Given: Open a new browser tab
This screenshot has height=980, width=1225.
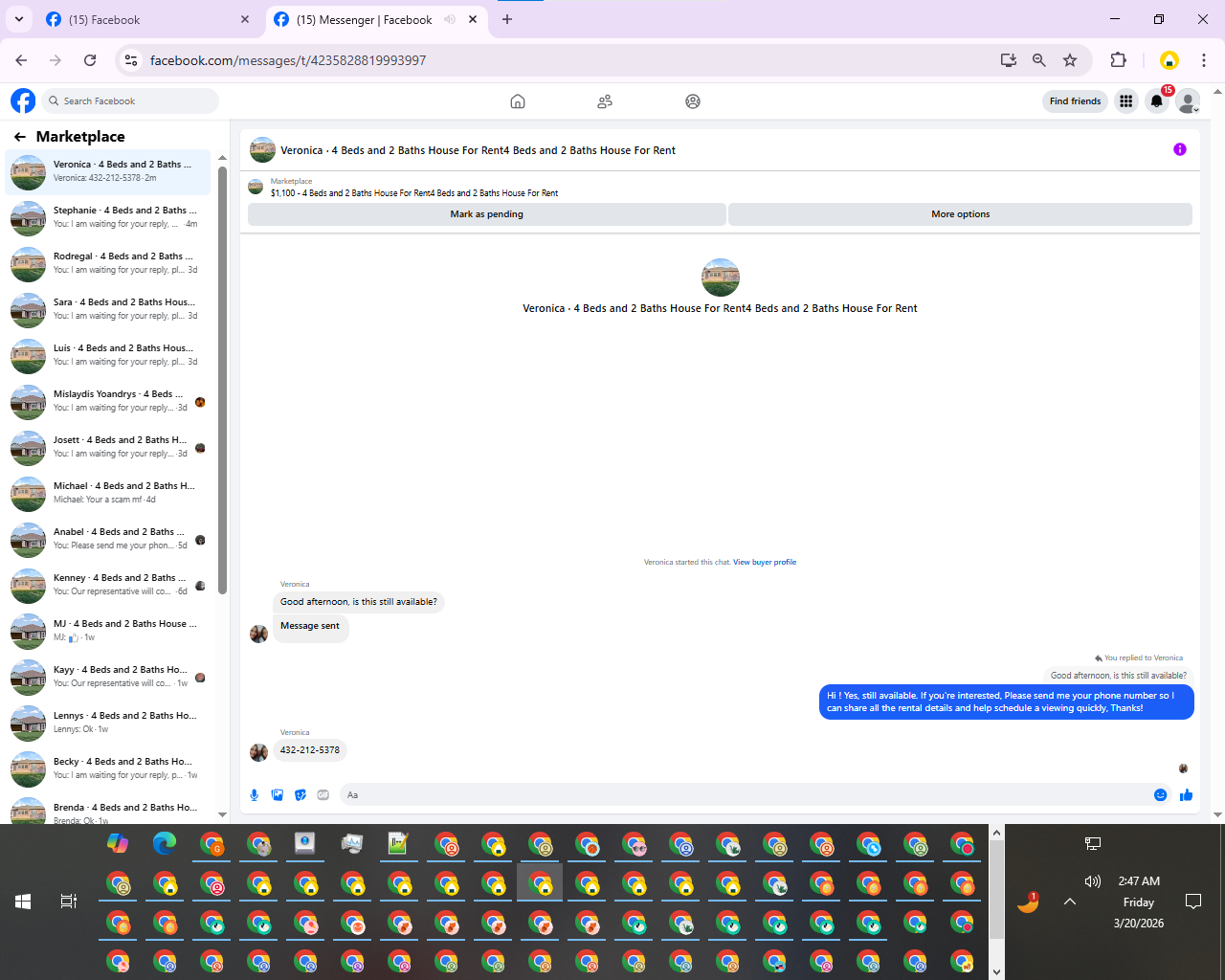Looking at the screenshot, I should click(x=507, y=19).
